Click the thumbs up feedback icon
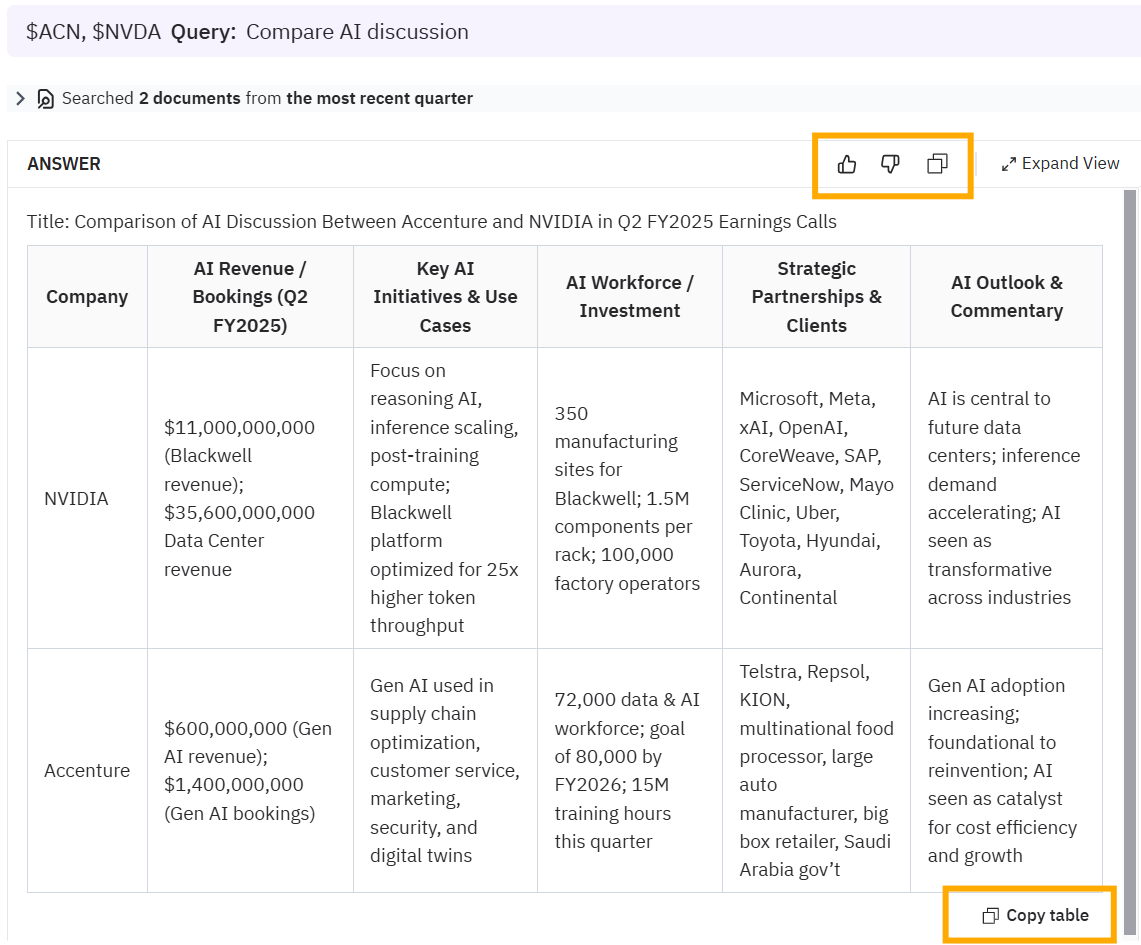The image size is (1141, 945). pos(847,164)
